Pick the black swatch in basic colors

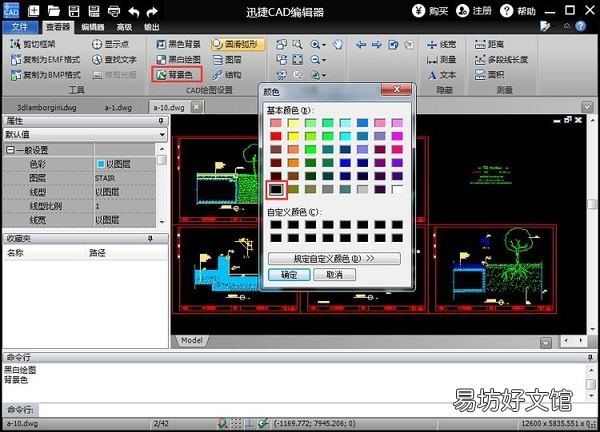point(276,189)
